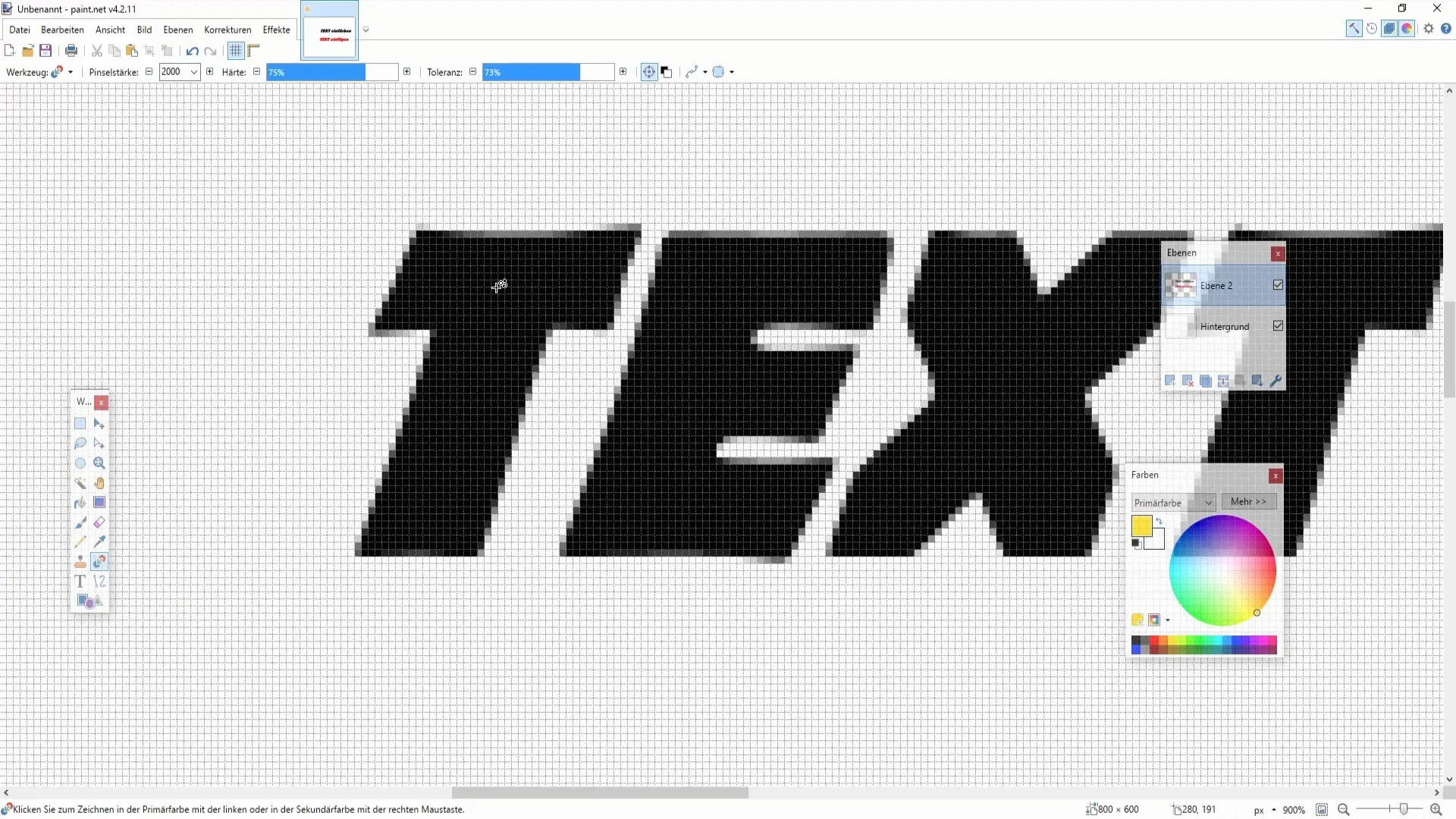Toggle visibility of Ebene 2 layer
The image size is (1456, 819).
pyautogui.click(x=1278, y=285)
